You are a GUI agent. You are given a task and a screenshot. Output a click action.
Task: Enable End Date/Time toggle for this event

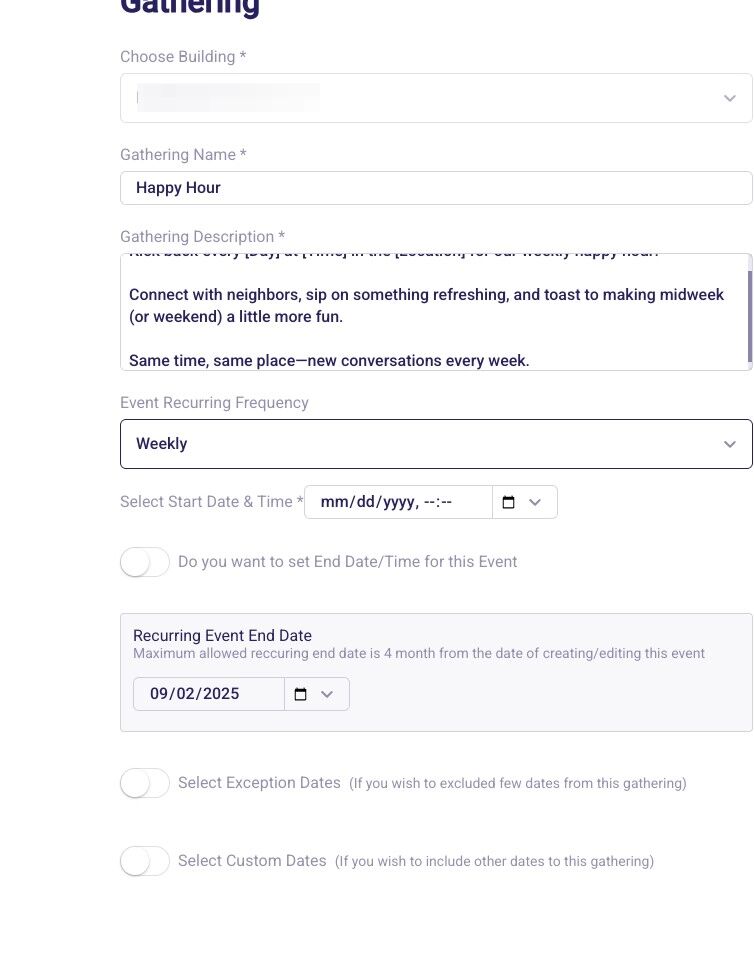[145, 562]
